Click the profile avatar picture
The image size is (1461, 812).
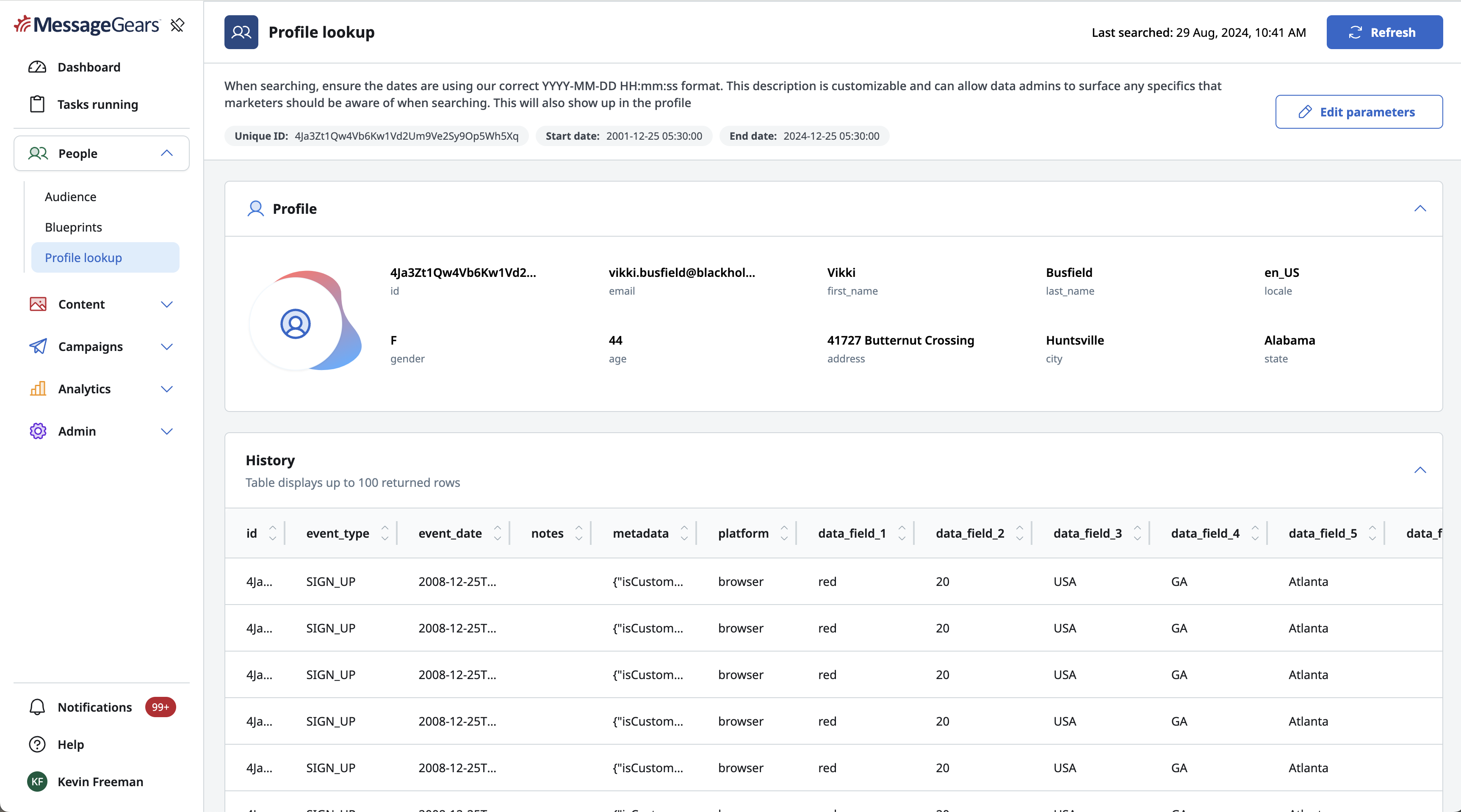click(306, 320)
